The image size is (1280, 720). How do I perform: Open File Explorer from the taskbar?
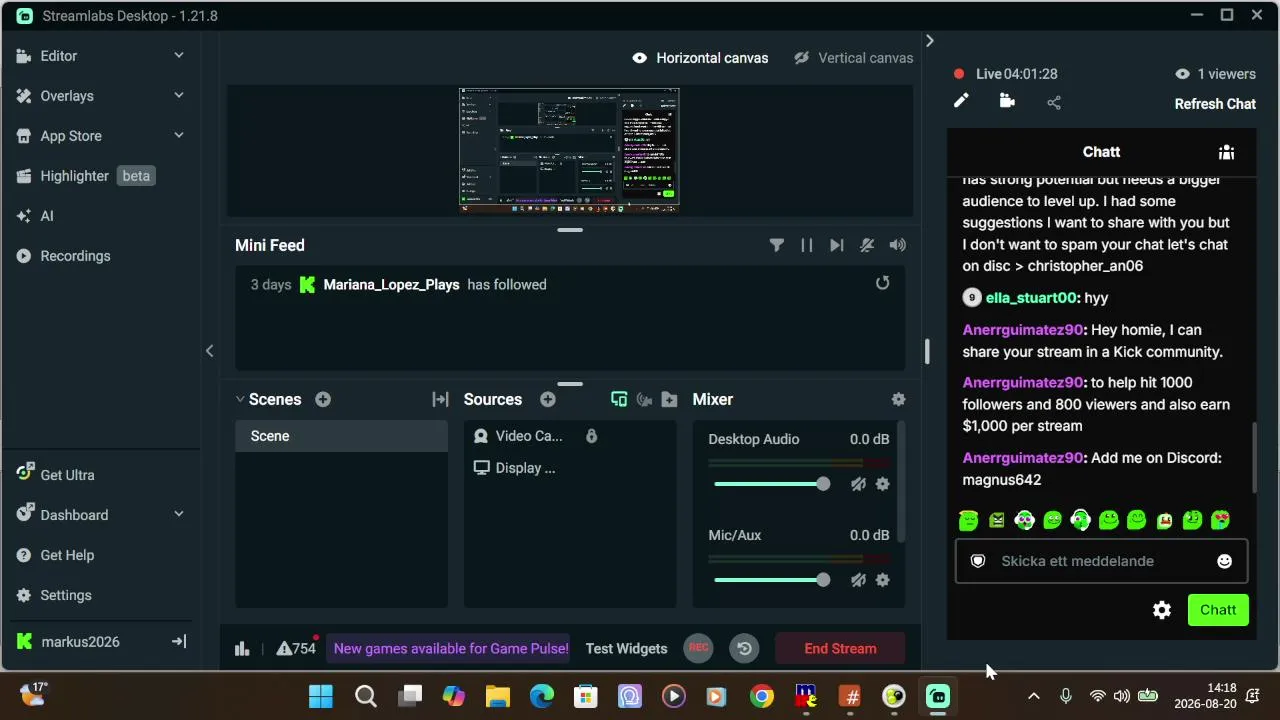pyautogui.click(x=498, y=696)
